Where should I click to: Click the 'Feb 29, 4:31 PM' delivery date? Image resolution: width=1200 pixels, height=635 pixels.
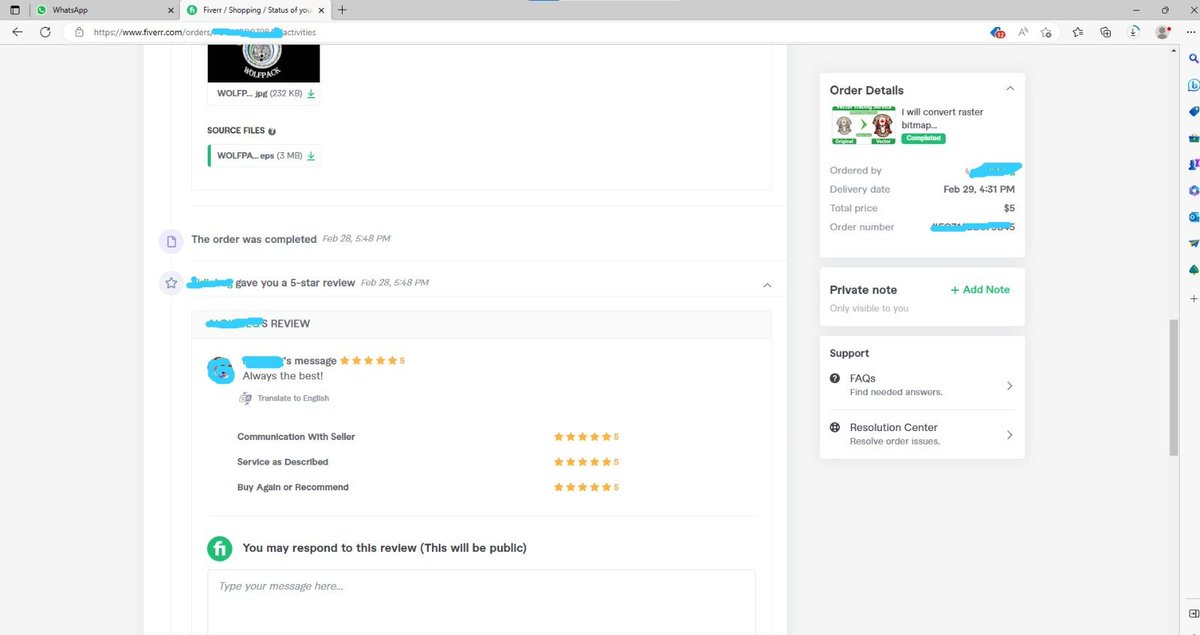point(979,189)
